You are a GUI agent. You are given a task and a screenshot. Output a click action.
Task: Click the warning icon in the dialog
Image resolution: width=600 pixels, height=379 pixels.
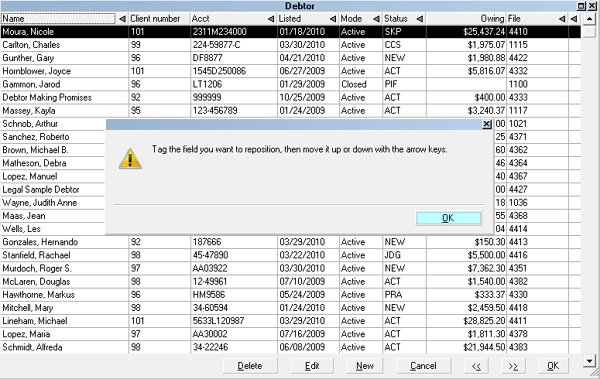[130, 159]
